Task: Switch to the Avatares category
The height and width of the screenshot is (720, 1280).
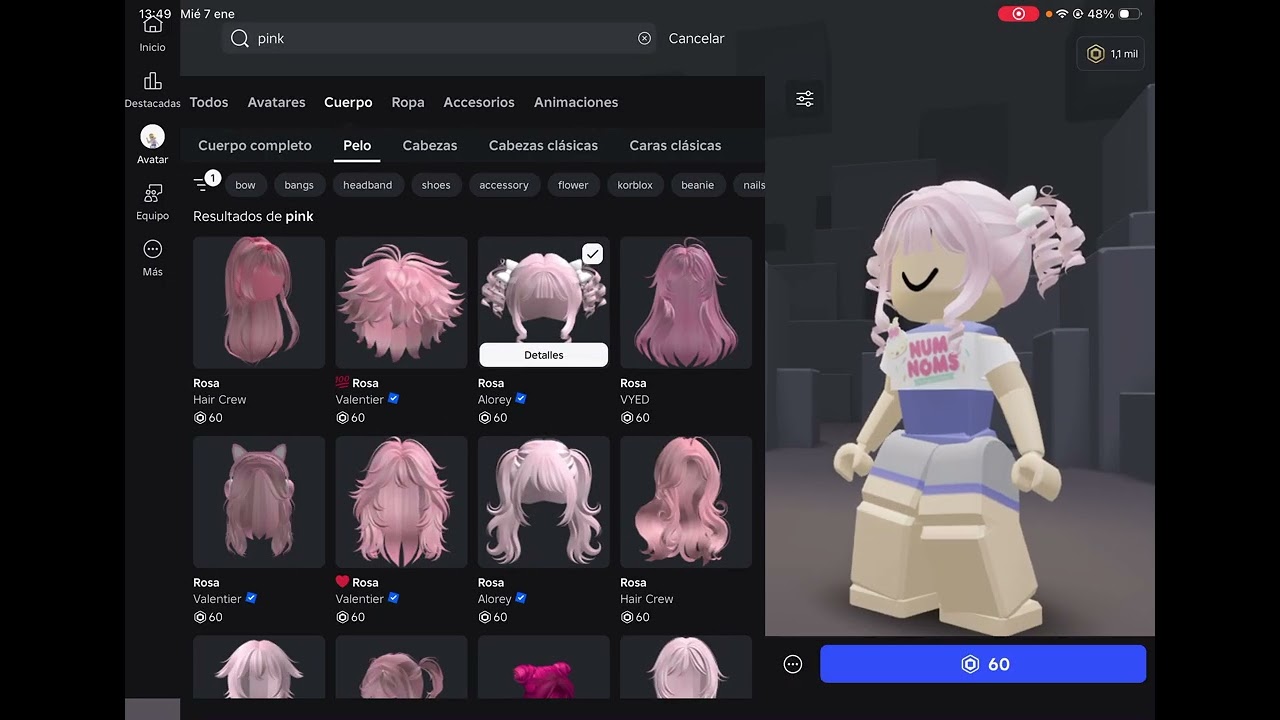Action: (276, 102)
